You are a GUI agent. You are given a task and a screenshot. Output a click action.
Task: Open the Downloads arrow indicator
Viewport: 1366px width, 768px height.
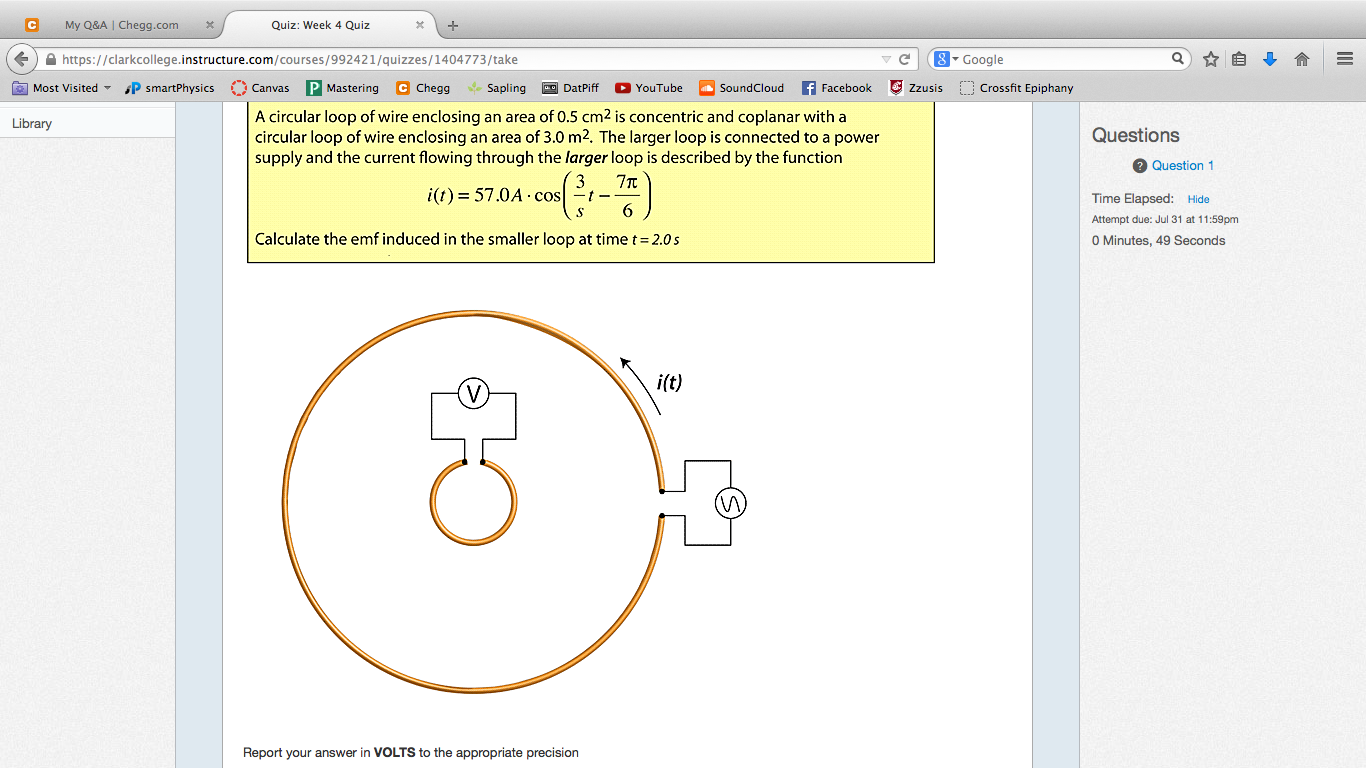point(1270,59)
